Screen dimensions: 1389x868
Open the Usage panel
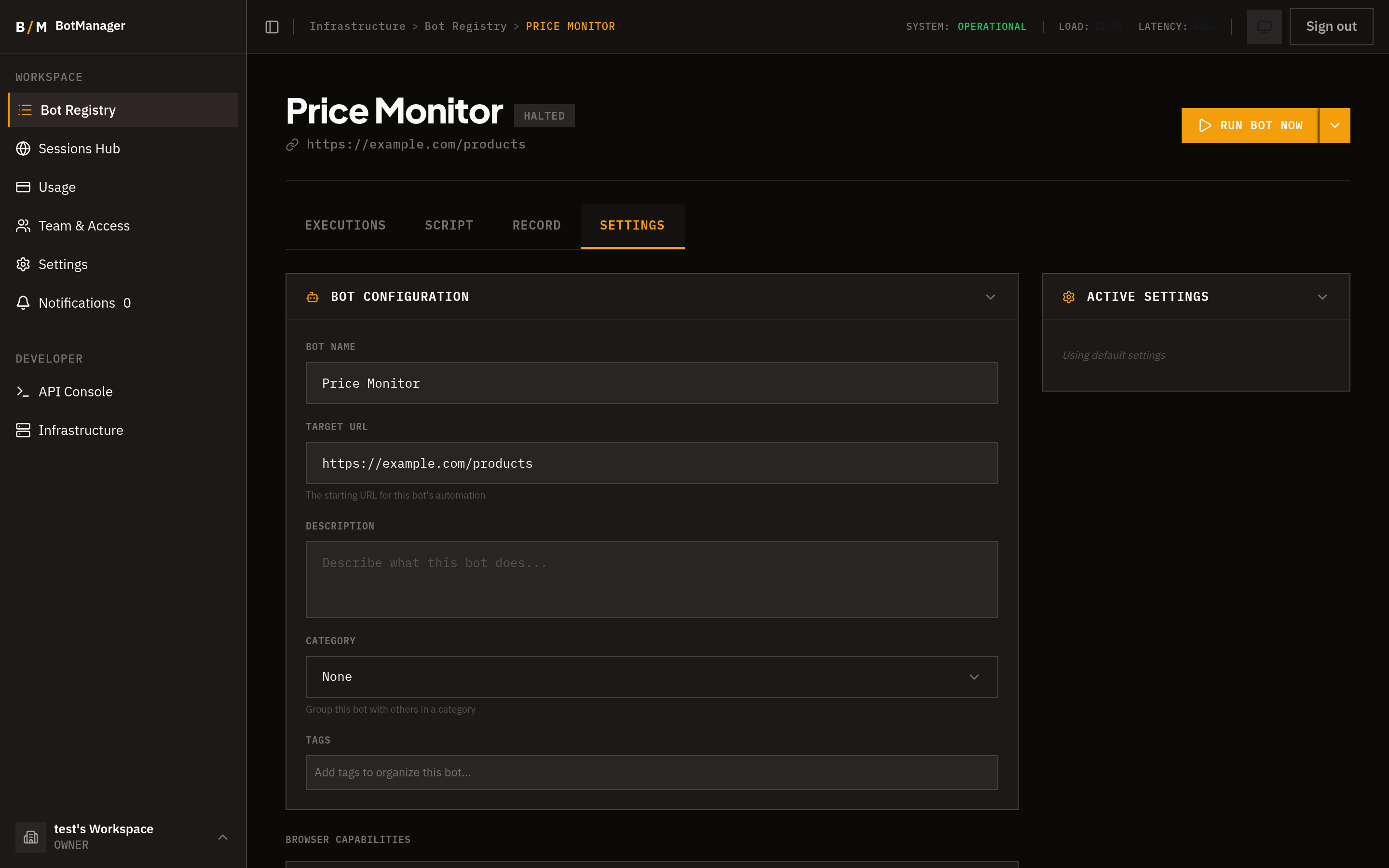(57, 187)
